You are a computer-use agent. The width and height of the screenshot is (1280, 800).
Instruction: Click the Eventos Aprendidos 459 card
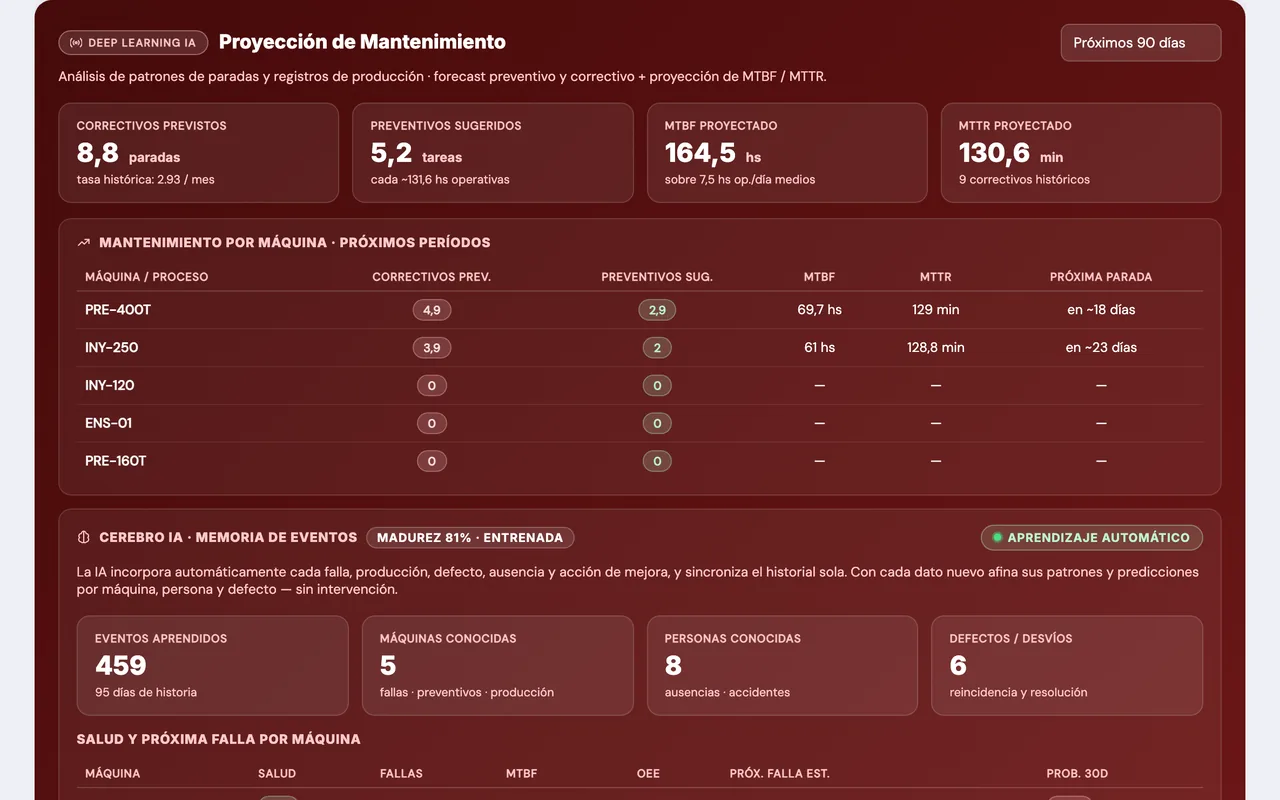click(213, 666)
